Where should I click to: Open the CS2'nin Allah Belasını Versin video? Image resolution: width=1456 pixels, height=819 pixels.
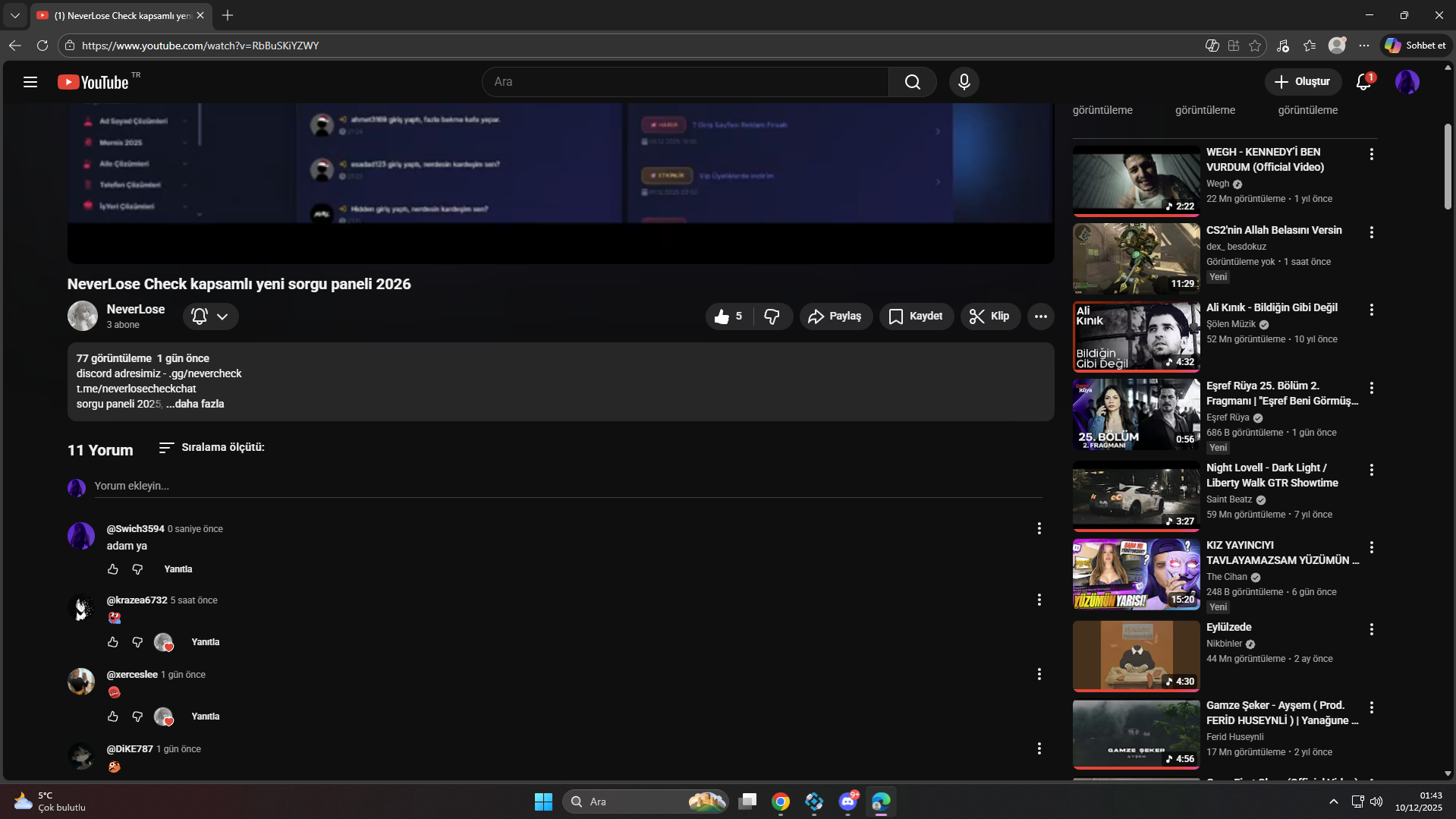click(1274, 231)
